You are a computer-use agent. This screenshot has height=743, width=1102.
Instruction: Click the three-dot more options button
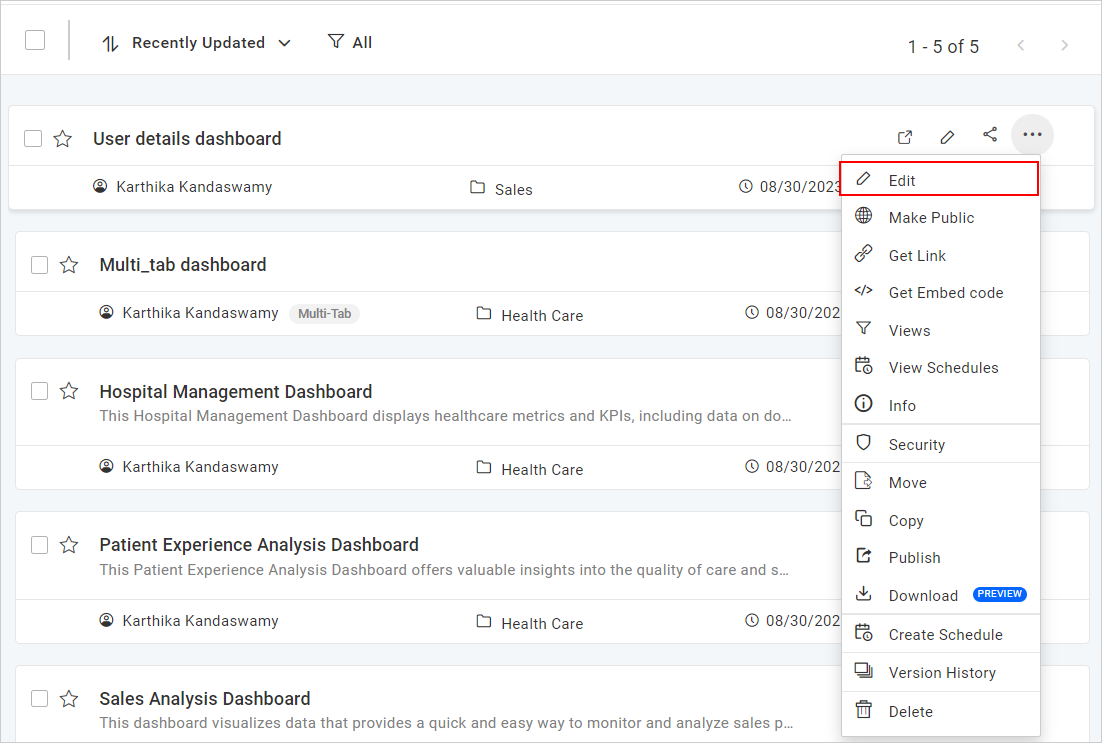(x=1032, y=135)
